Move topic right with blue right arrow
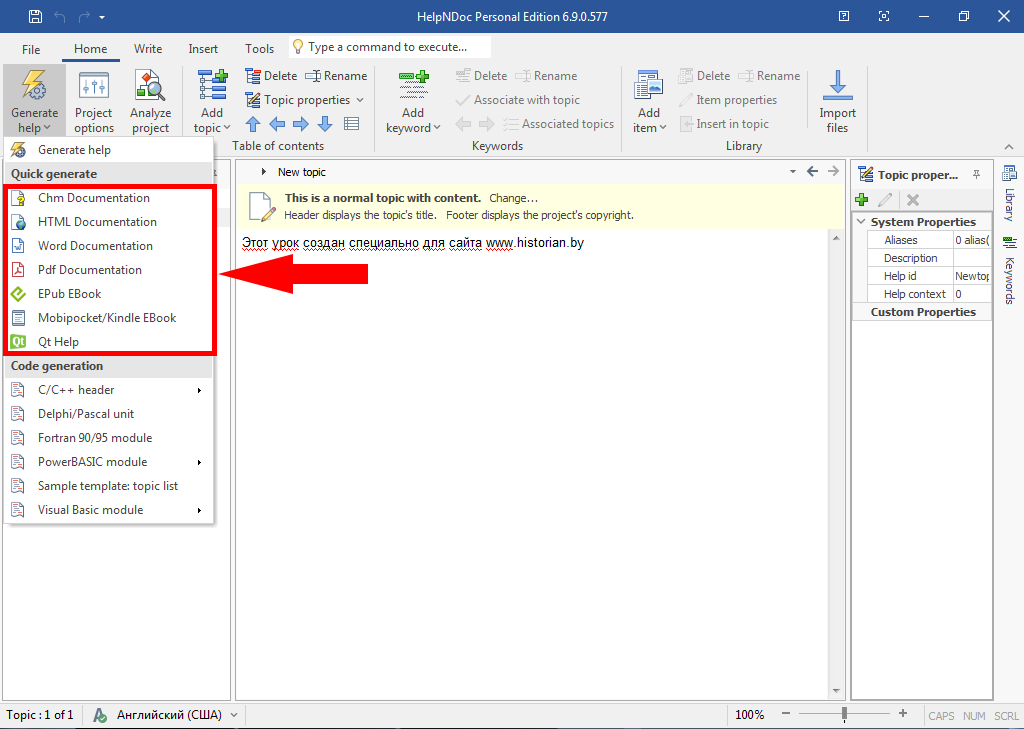Image resolution: width=1024 pixels, height=729 pixels. coord(300,123)
